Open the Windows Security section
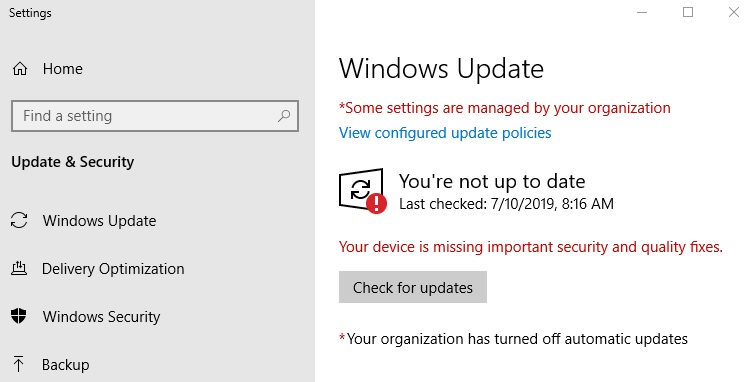 102,317
